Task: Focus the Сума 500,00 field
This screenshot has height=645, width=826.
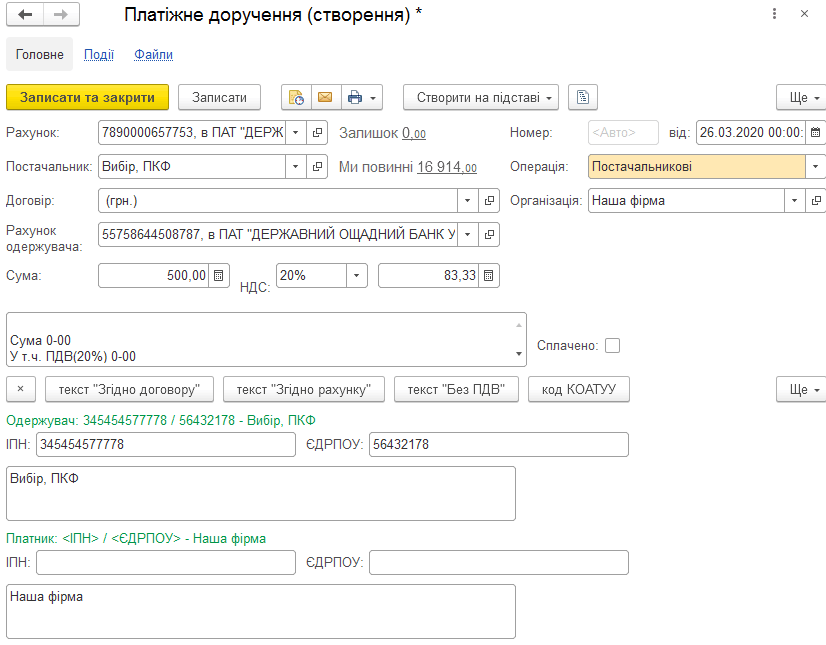Action: (153, 276)
